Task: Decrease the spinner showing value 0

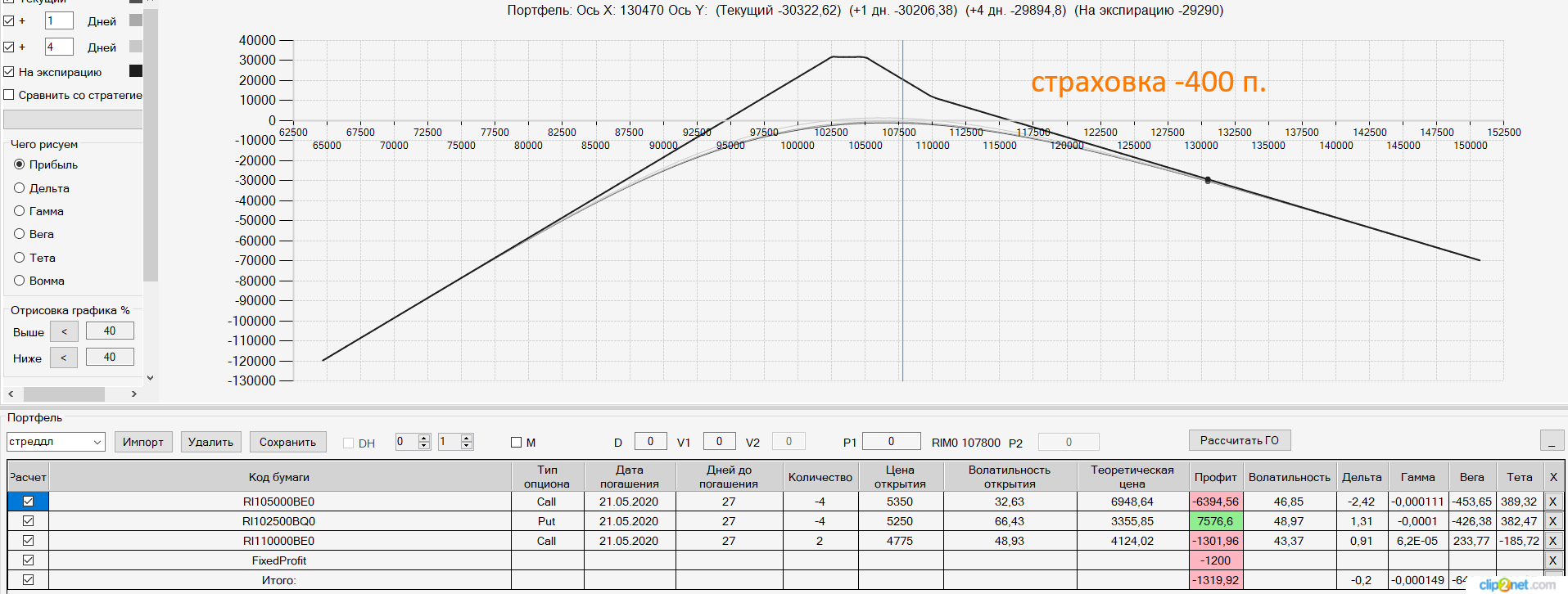Action: [x=424, y=446]
